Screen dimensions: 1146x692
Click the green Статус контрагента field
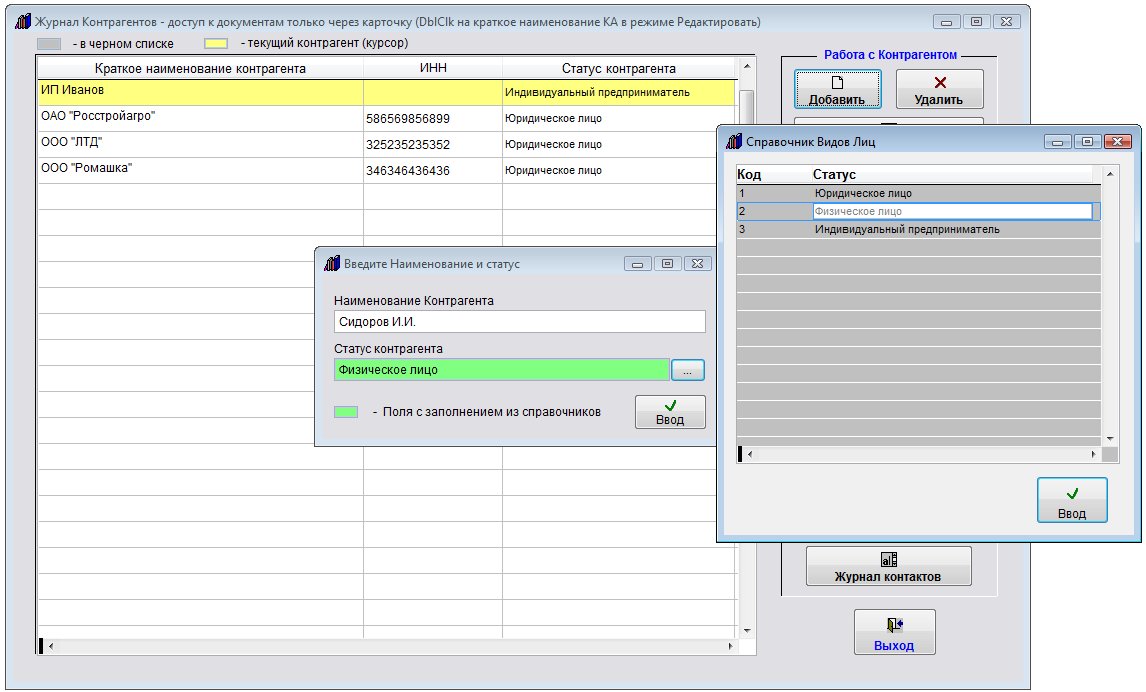pos(500,370)
